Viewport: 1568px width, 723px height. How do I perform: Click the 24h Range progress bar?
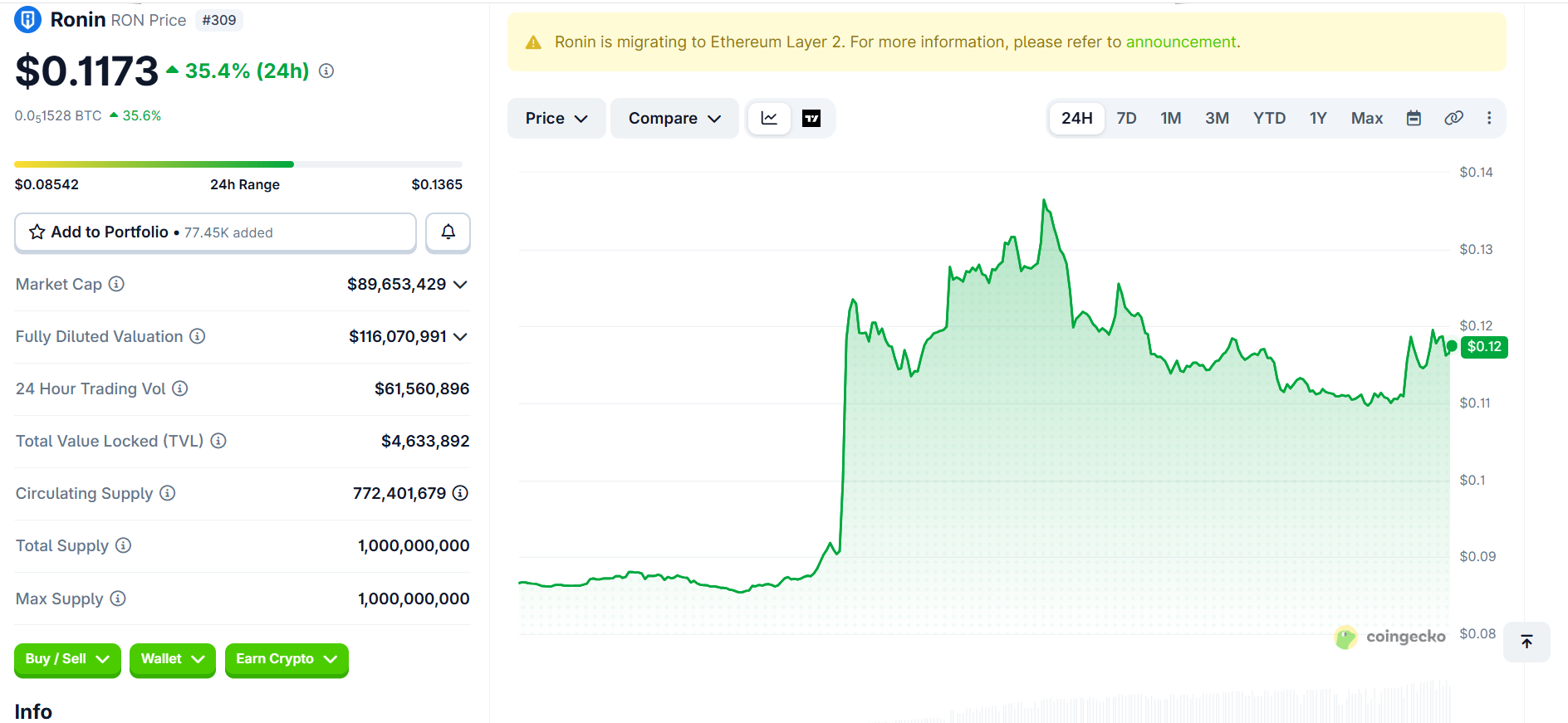(238, 164)
